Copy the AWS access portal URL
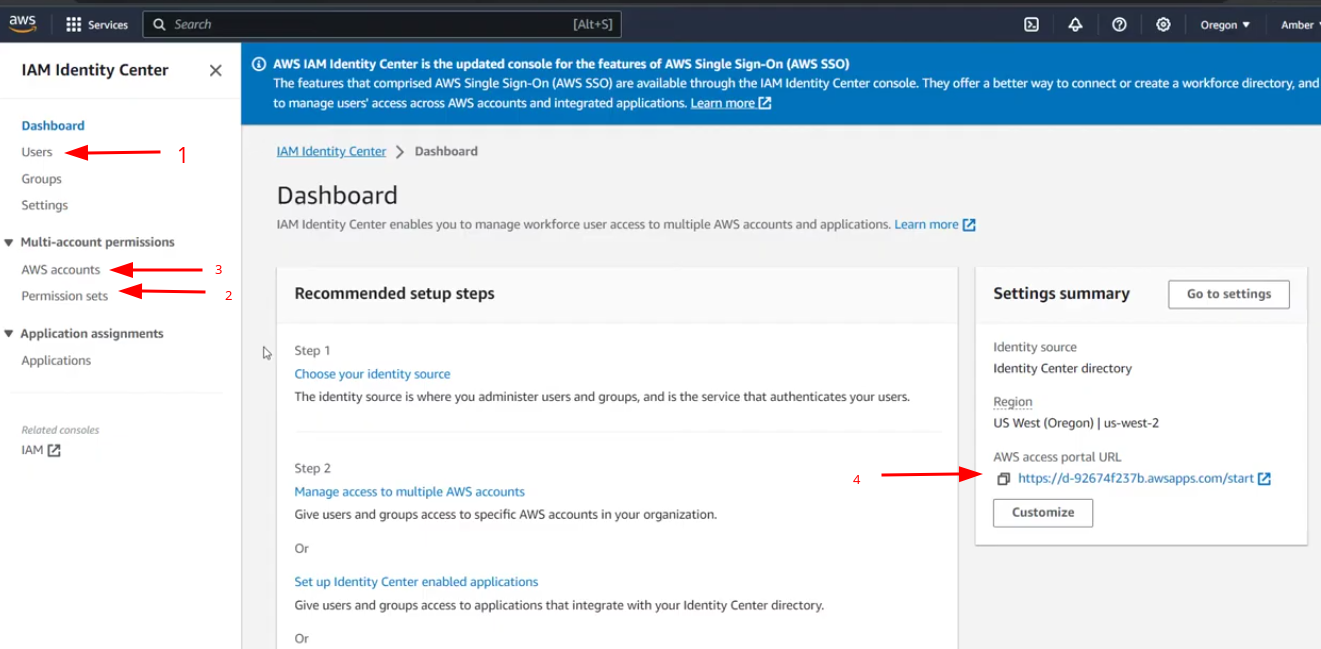The image size is (1321, 649). [1004, 479]
